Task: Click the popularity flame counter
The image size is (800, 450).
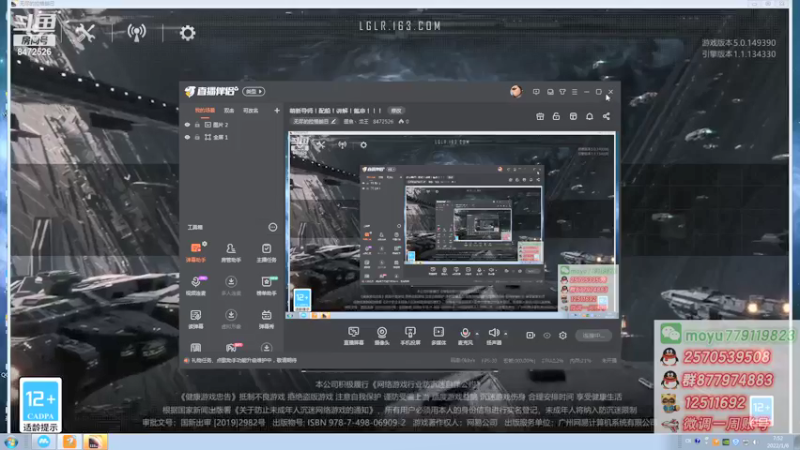Action: [404, 121]
